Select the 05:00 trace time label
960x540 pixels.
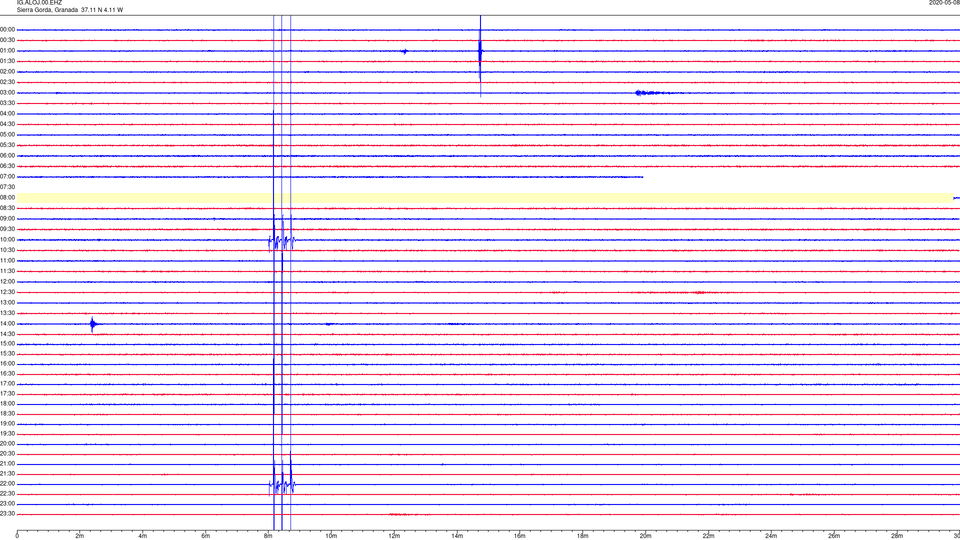7,135
